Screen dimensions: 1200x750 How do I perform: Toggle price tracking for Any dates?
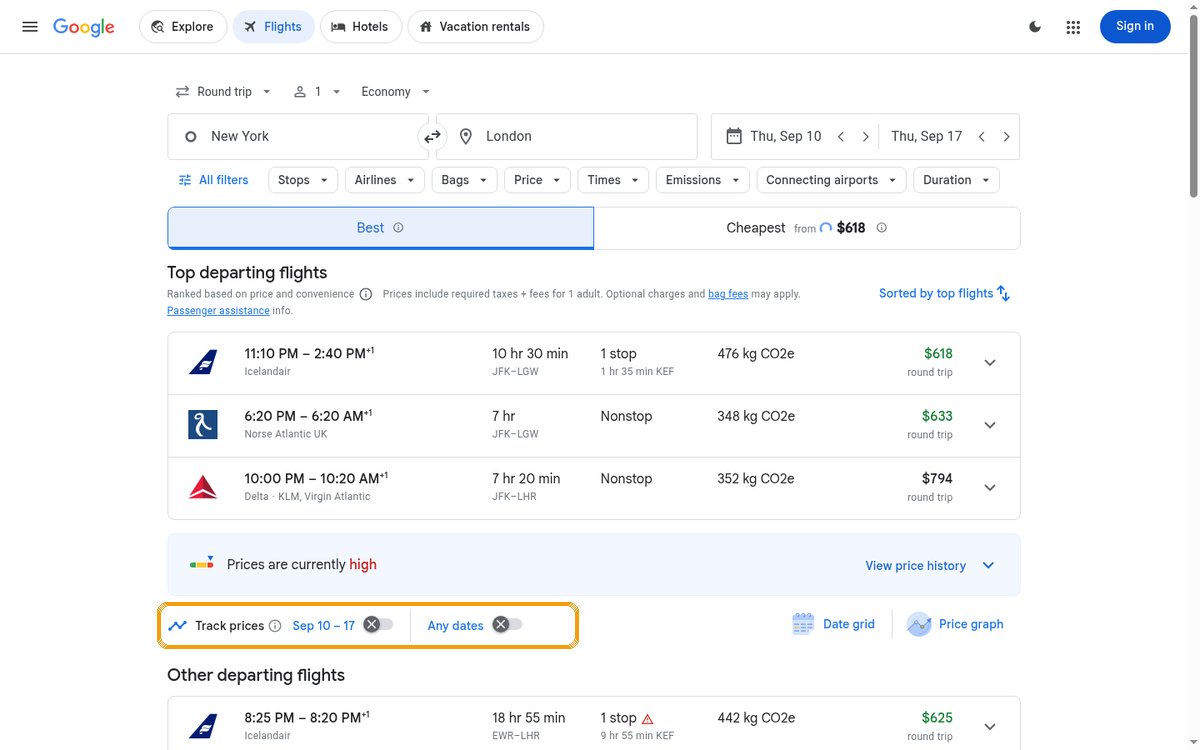point(507,625)
